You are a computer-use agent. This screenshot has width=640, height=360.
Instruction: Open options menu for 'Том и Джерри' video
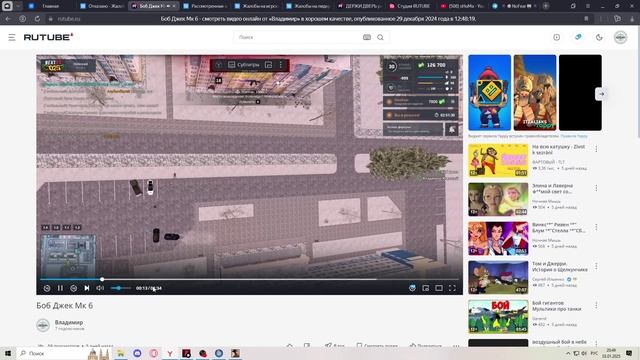pos(596,266)
